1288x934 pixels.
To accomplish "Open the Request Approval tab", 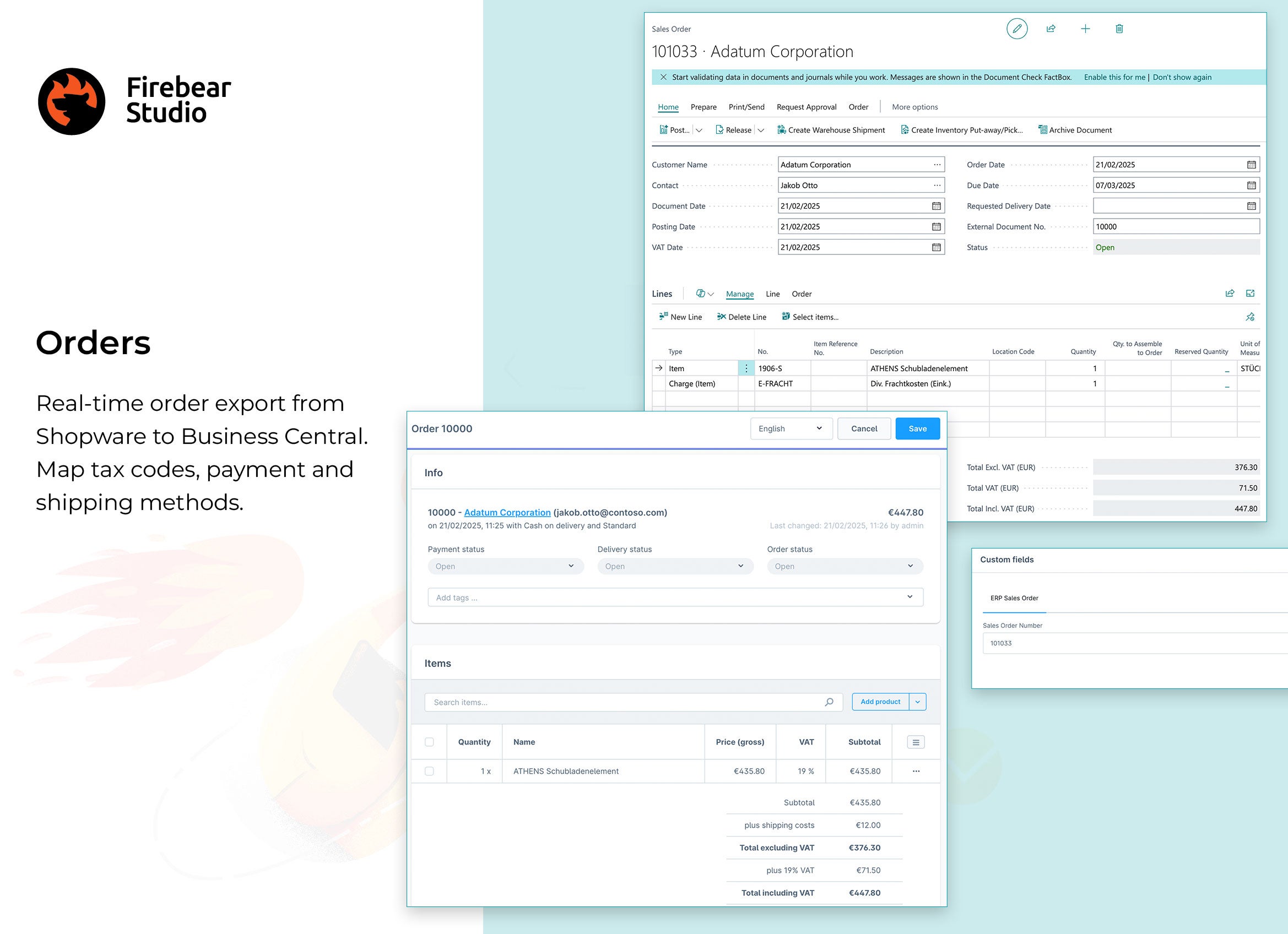I will [807, 107].
